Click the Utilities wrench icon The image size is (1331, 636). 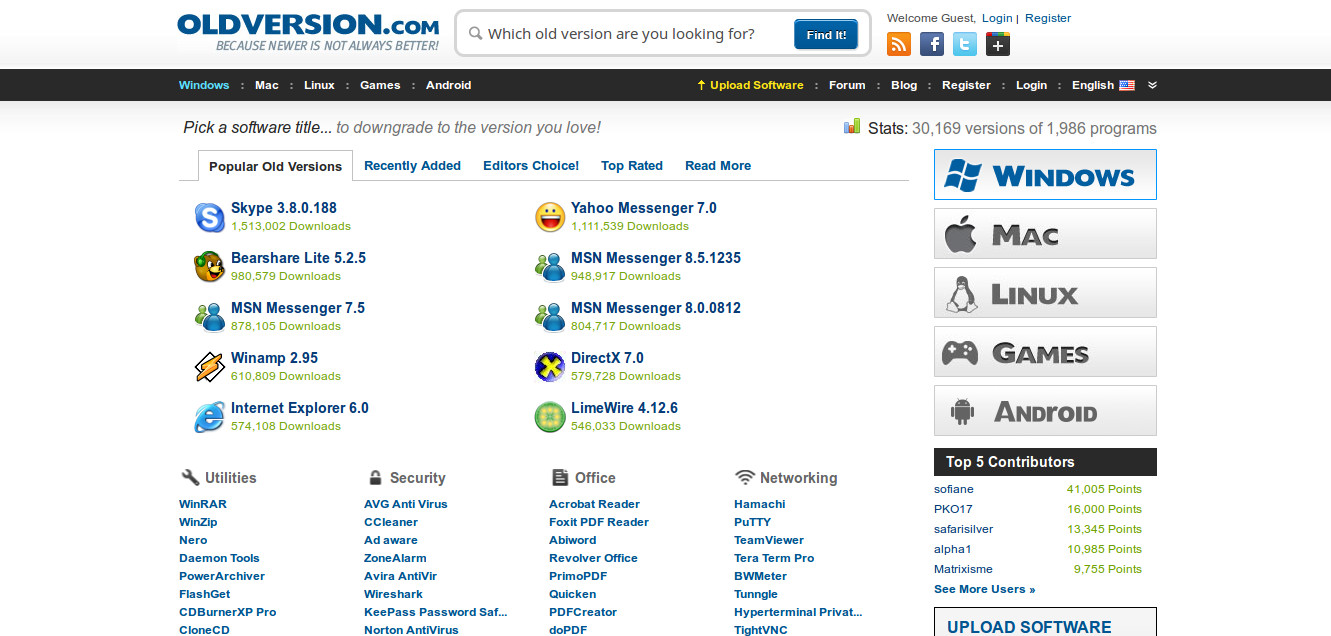[190, 477]
